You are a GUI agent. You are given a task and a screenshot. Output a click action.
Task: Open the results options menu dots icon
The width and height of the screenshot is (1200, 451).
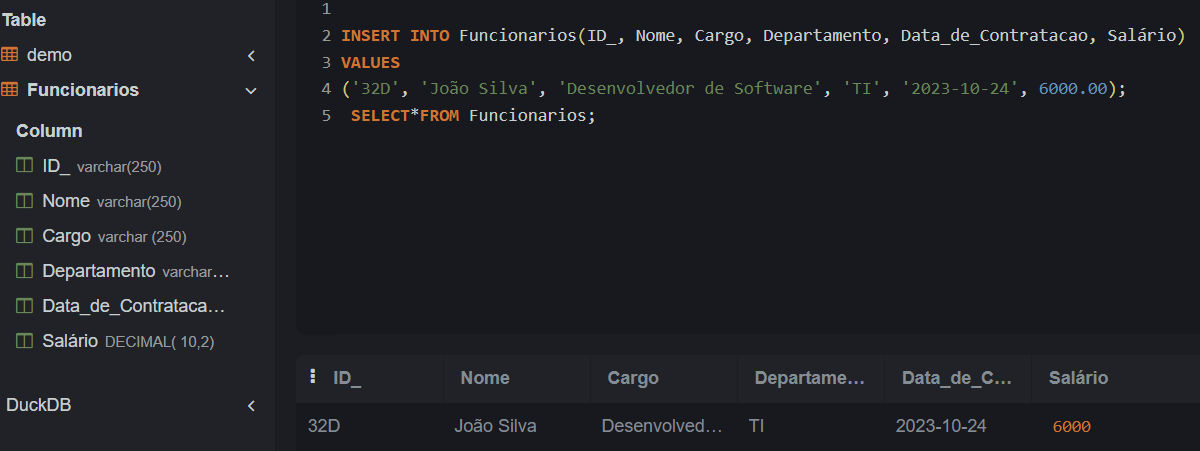pyautogui.click(x=313, y=376)
